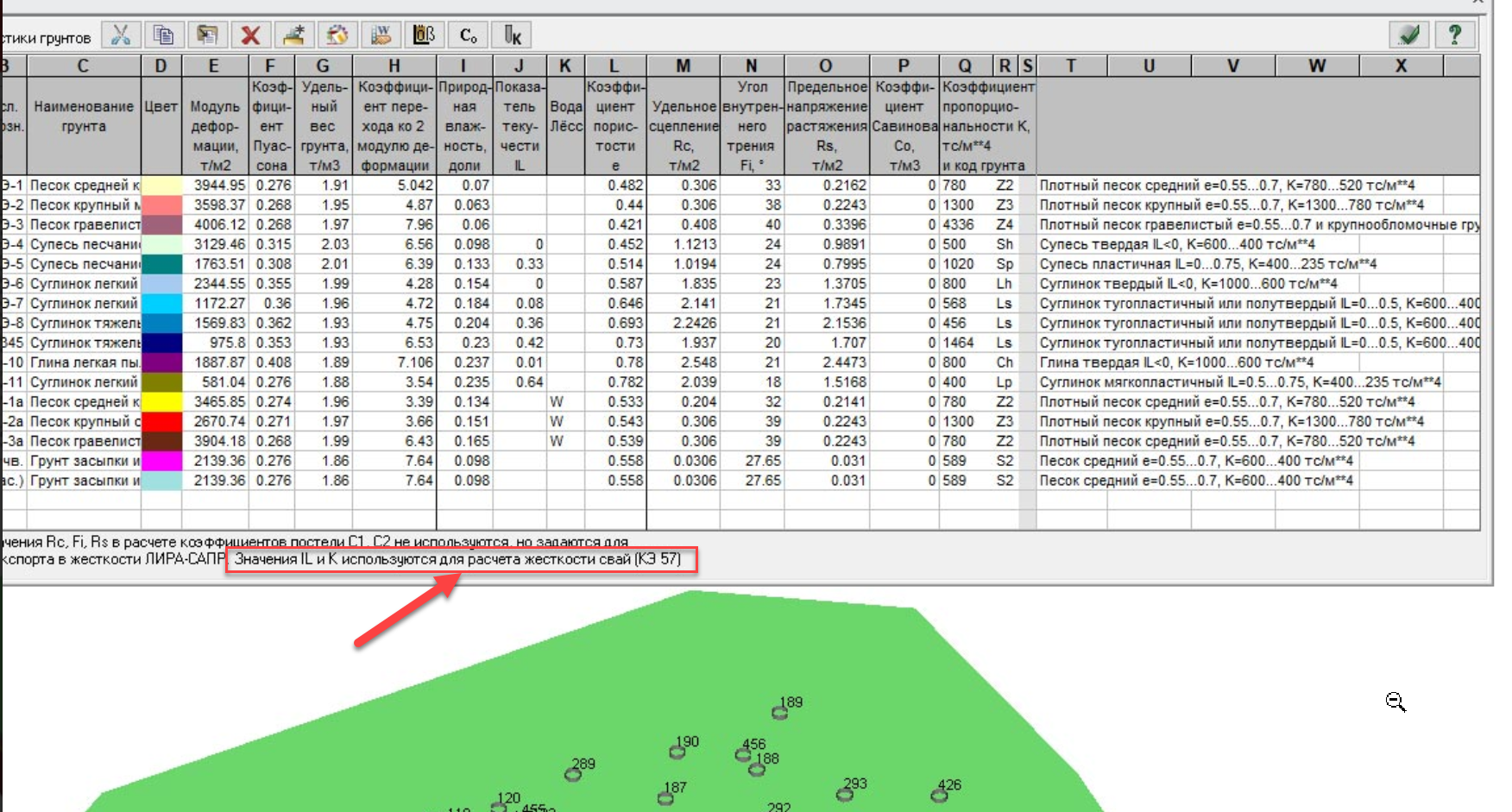Select column header E
This screenshot has width=1512, height=812.
(214, 66)
